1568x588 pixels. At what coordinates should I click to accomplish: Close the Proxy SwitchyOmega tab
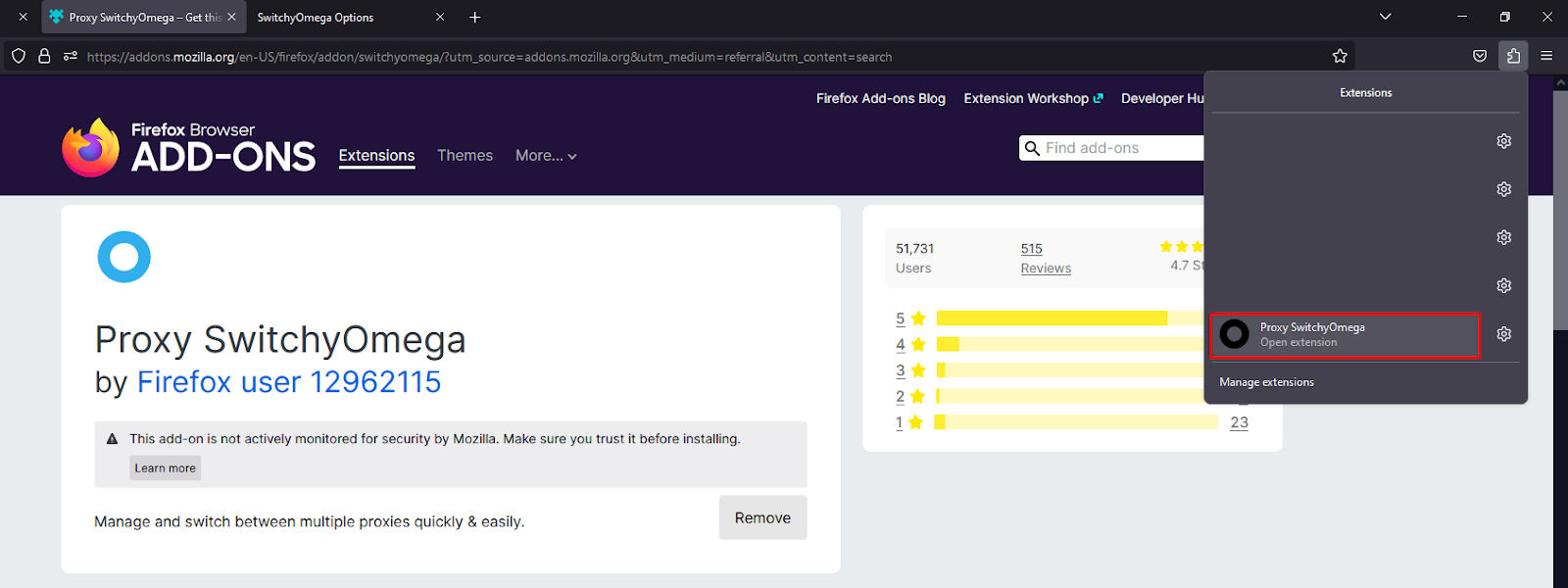point(231,17)
